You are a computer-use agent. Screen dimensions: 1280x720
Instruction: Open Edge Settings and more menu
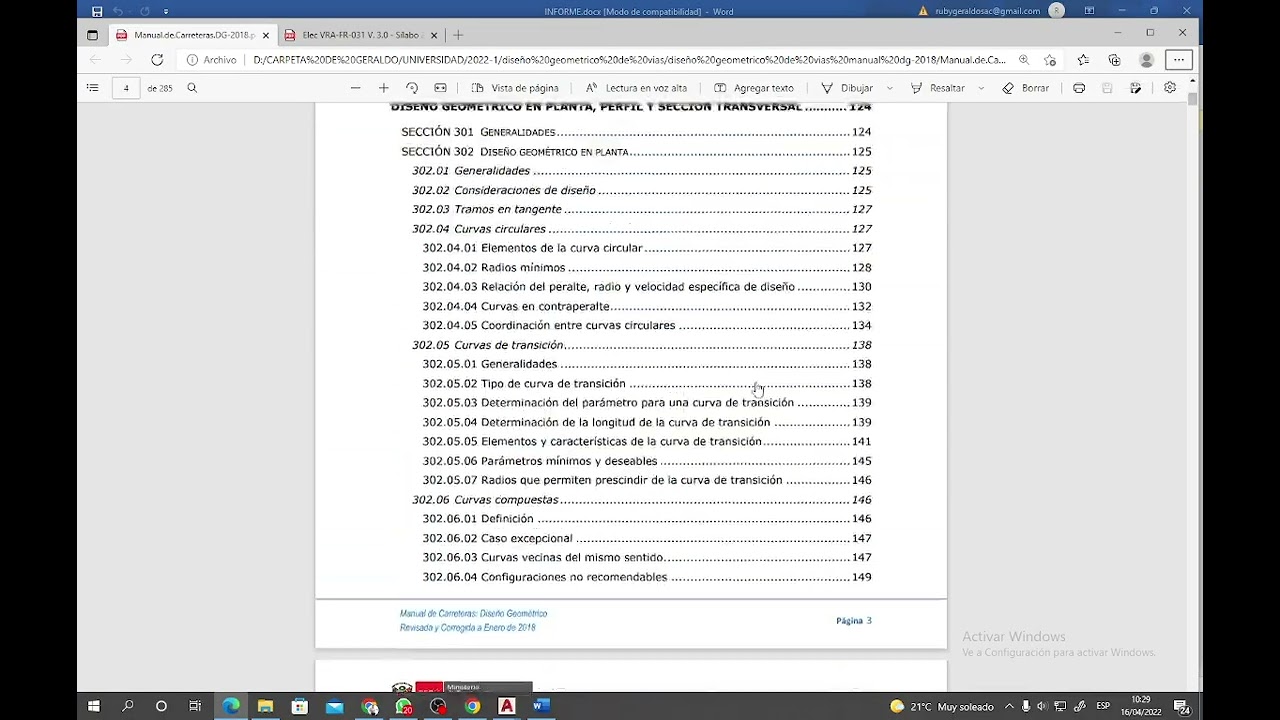[1179, 60]
